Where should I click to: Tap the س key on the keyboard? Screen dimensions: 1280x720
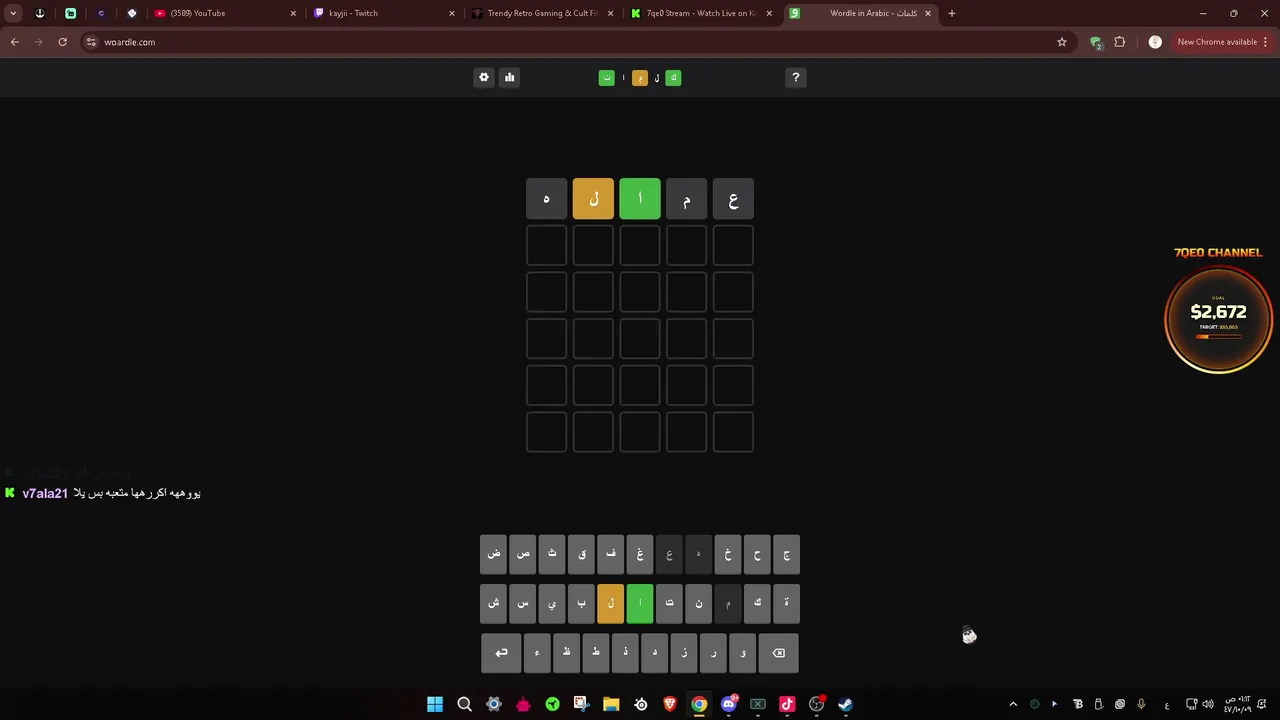[x=523, y=603]
